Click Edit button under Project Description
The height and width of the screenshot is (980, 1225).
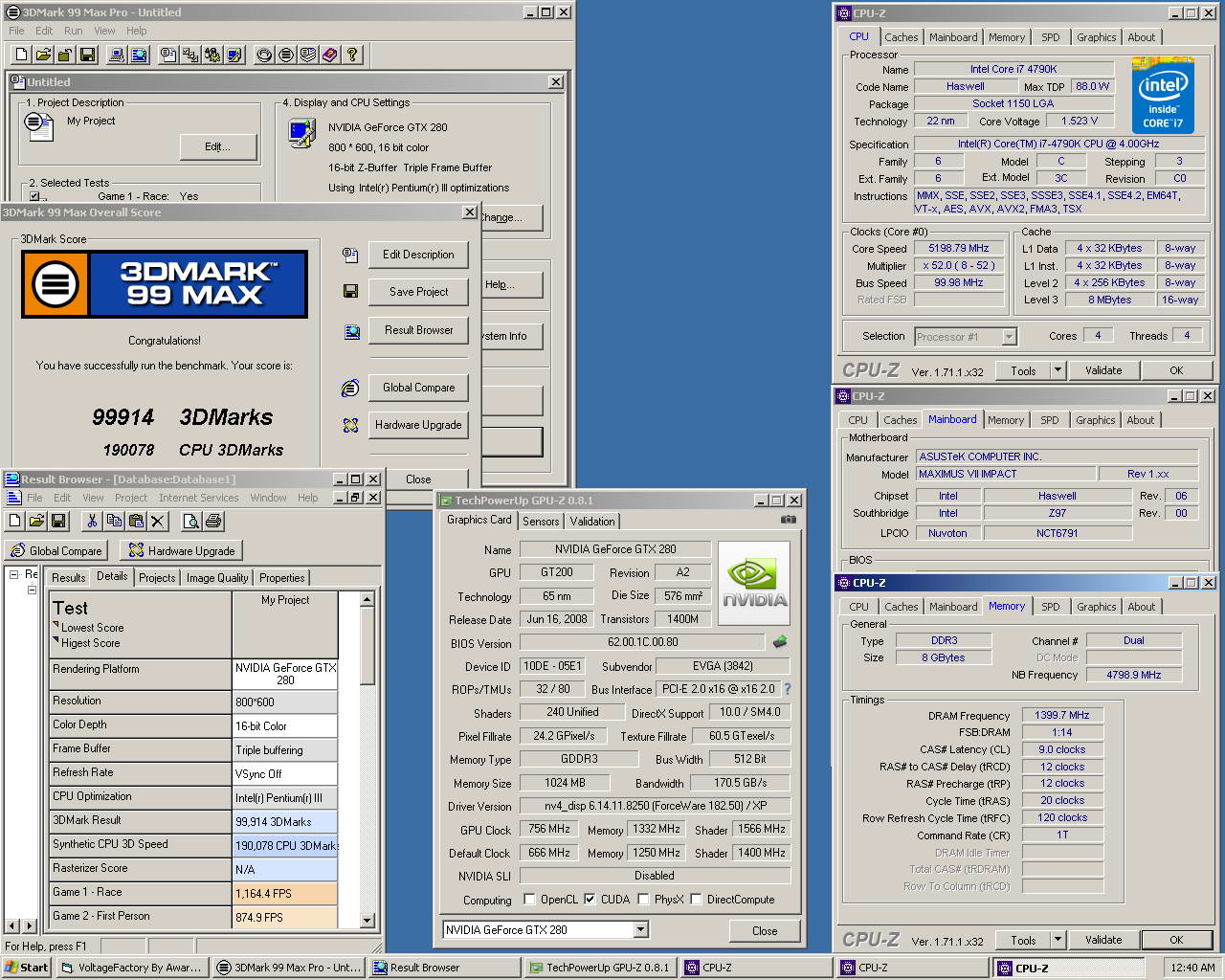click(218, 146)
